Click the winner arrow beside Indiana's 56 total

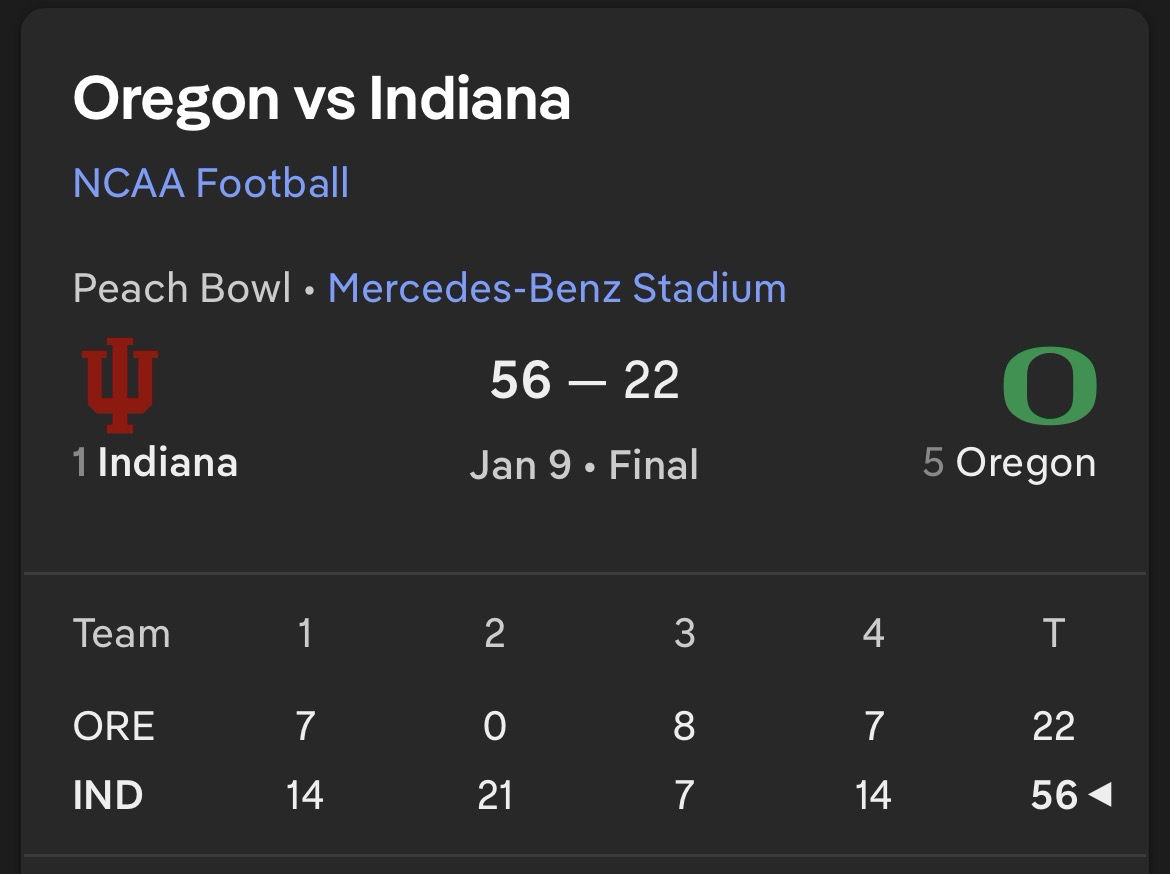coord(1100,795)
